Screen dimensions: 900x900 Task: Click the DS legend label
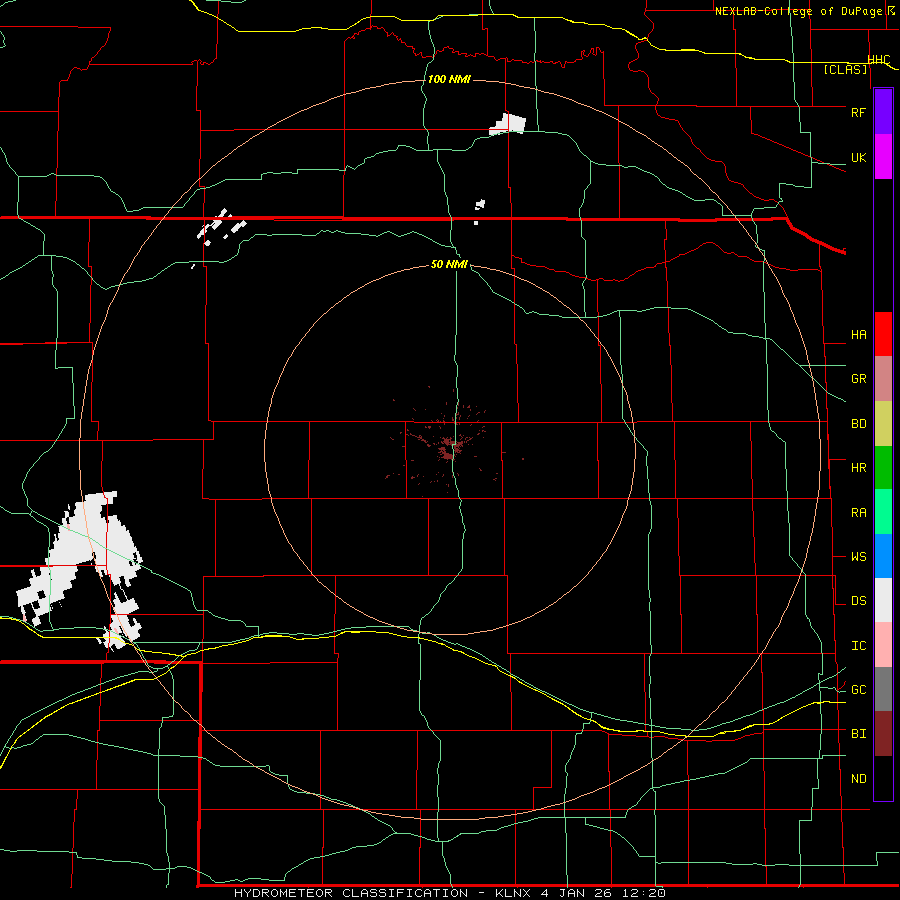tap(858, 601)
